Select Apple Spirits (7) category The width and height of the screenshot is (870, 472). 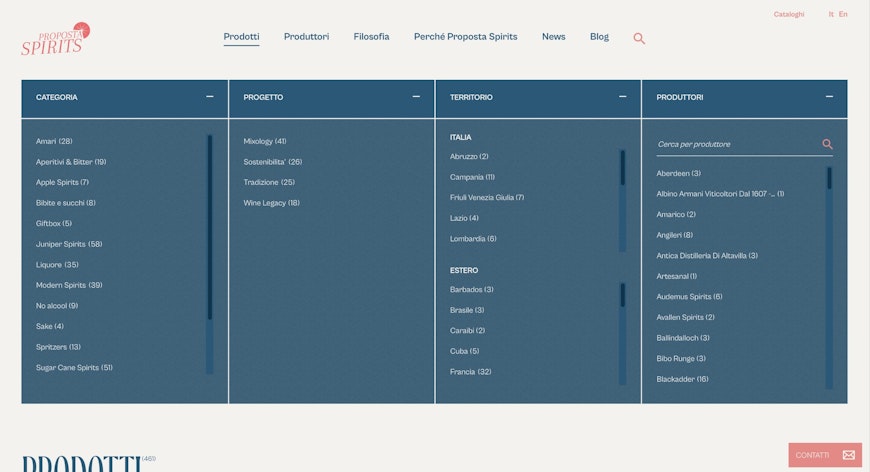click(62, 182)
